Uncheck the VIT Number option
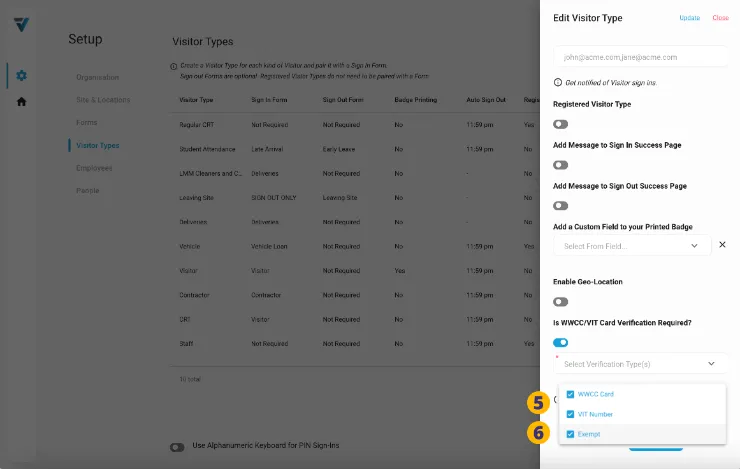740x469 pixels. click(x=571, y=414)
